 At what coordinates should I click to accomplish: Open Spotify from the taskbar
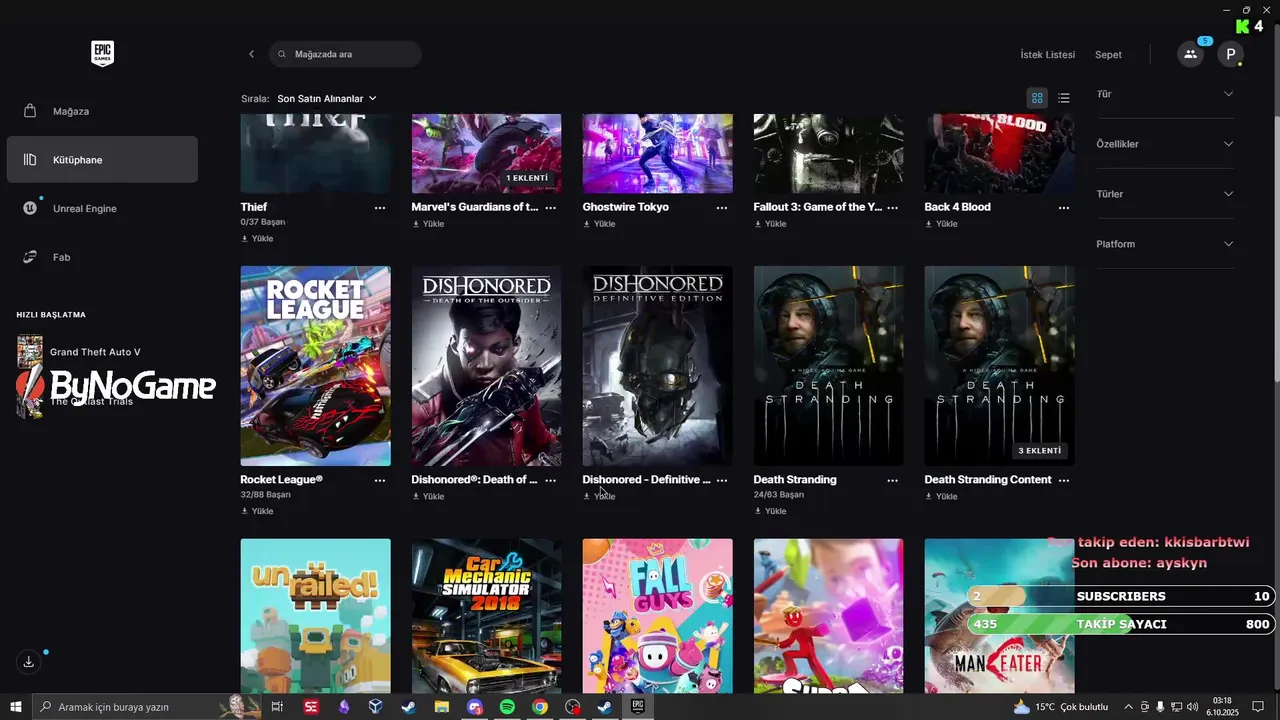point(507,707)
